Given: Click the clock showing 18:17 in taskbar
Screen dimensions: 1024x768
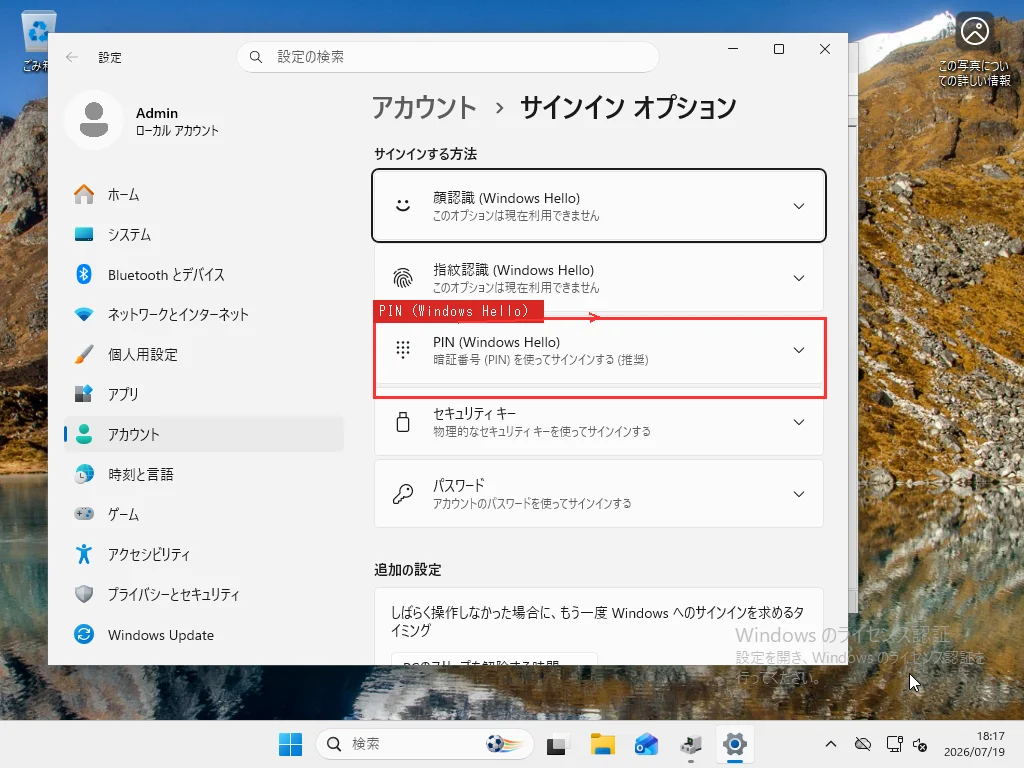Looking at the screenshot, I should 974,744.
